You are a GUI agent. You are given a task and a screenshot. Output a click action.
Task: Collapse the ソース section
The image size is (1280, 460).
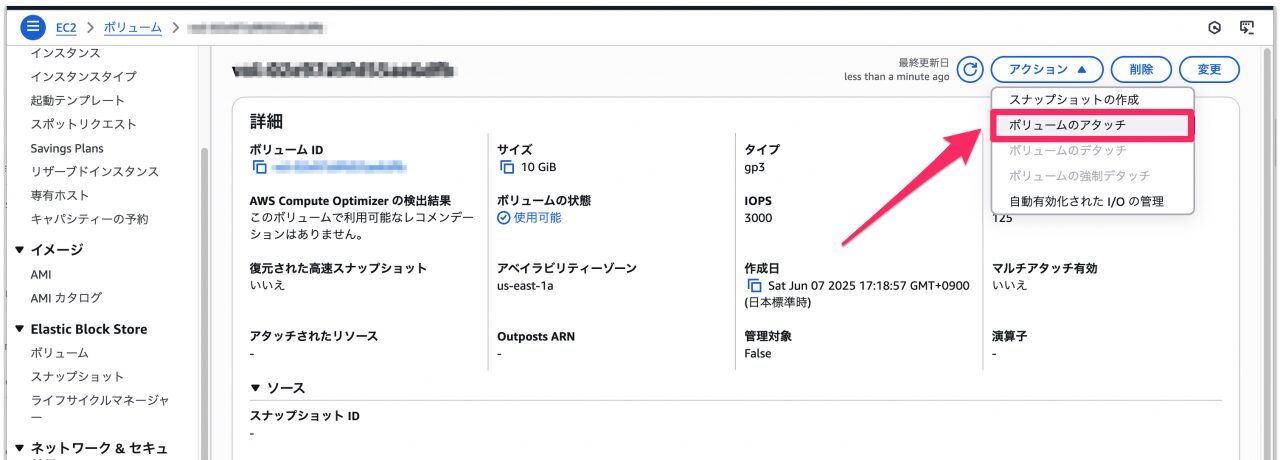[256, 388]
